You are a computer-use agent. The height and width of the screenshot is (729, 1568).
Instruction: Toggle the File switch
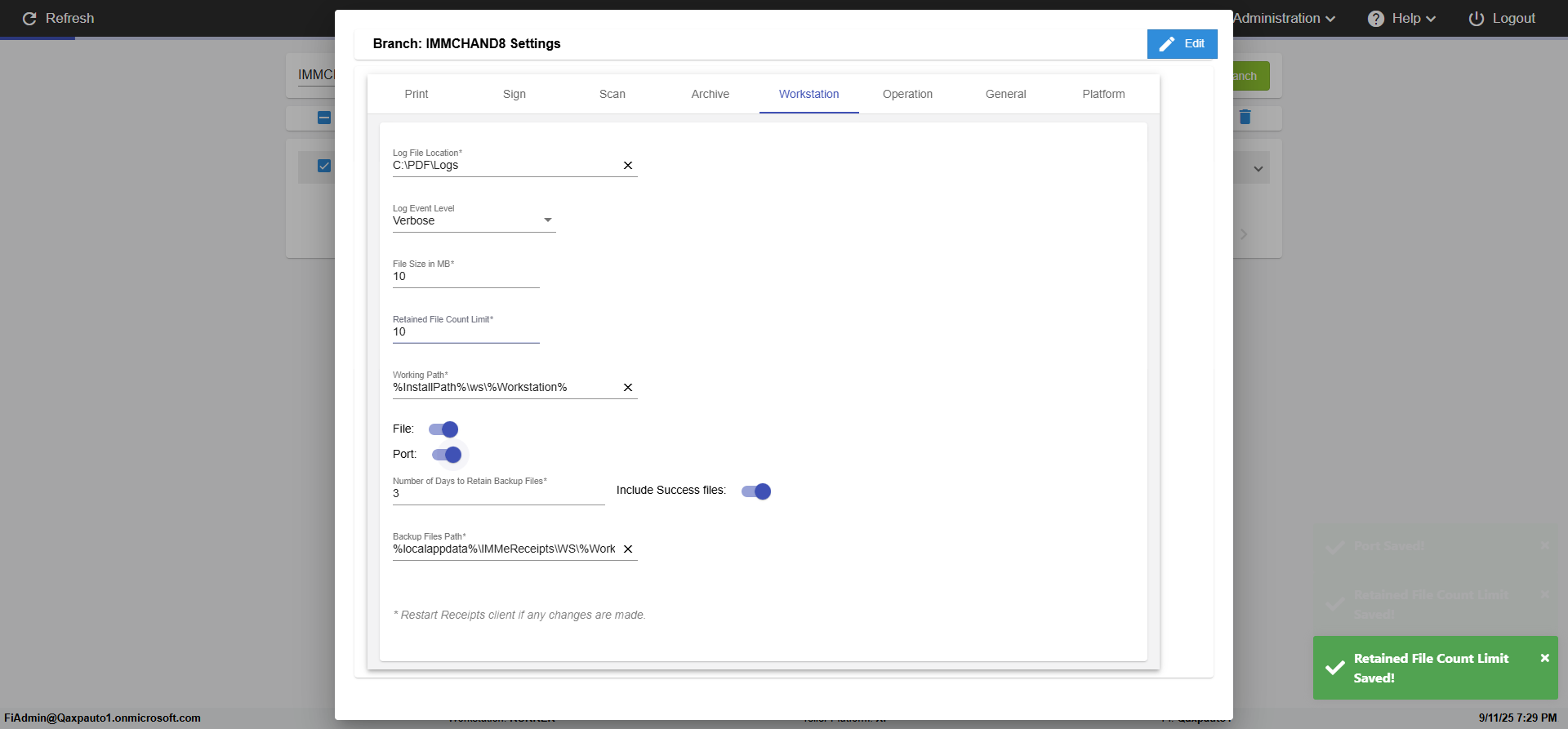443,429
